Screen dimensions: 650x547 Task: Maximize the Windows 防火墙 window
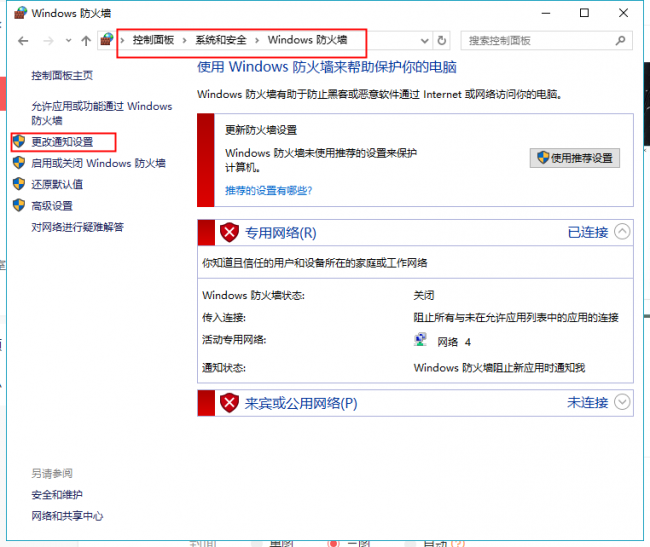(x=584, y=13)
